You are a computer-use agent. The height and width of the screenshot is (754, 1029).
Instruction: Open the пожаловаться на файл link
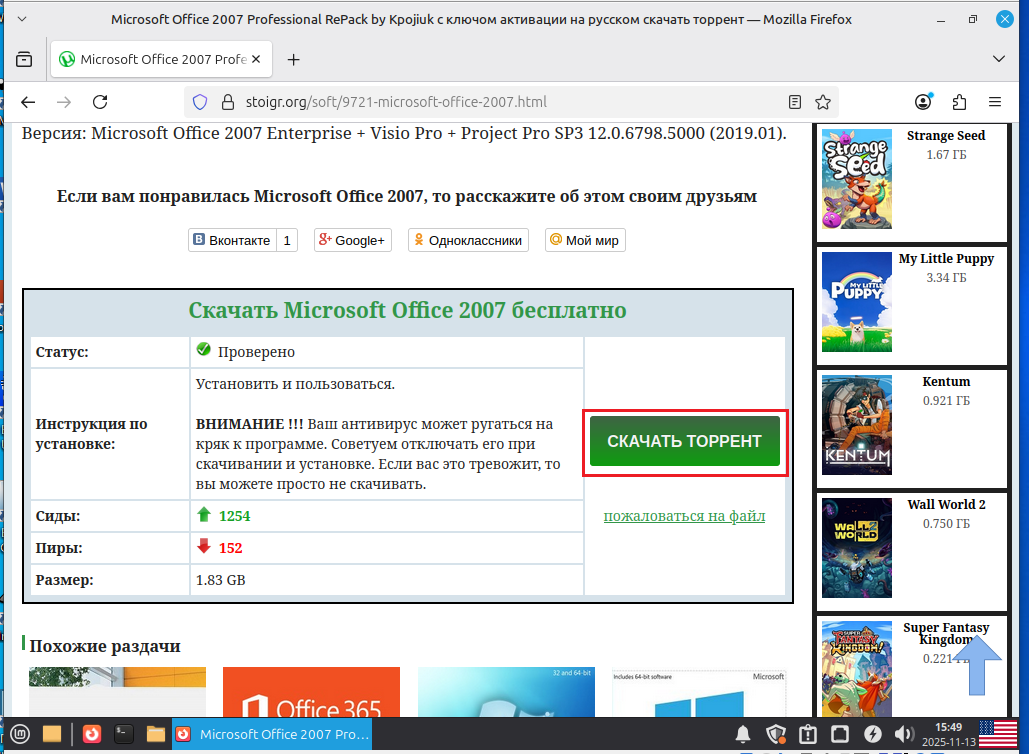pos(684,516)
